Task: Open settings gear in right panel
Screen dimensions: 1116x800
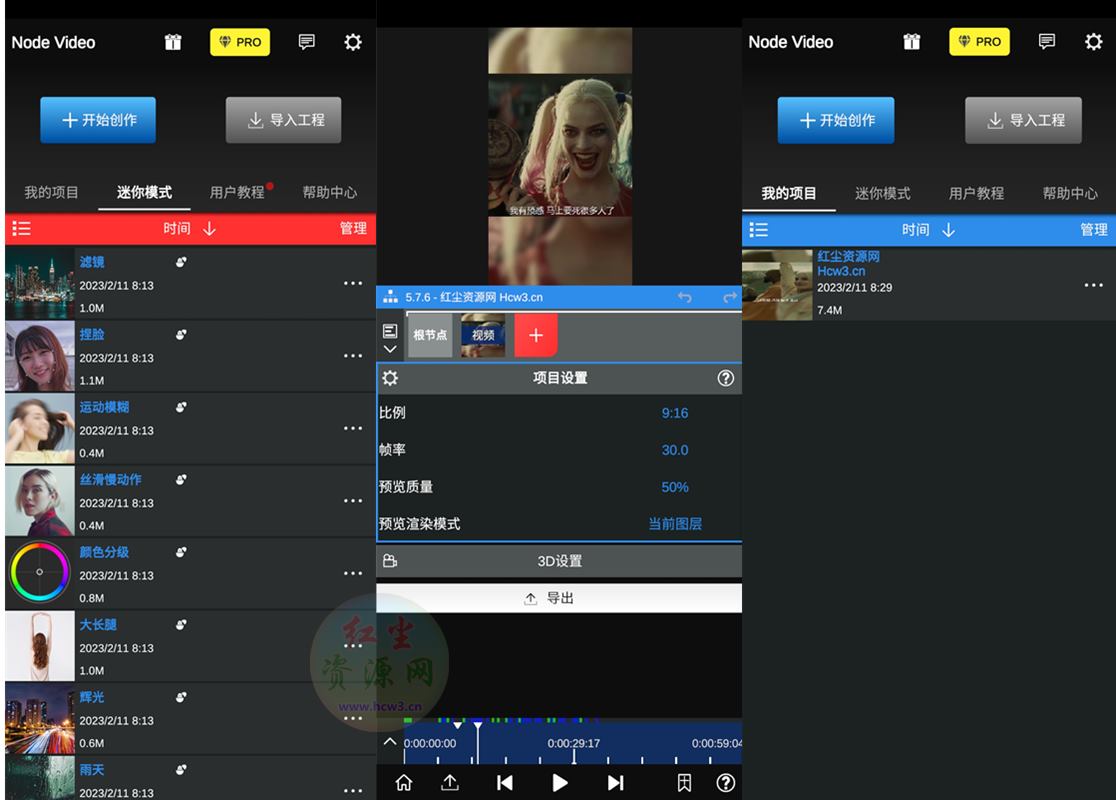Action: point(1093,42)
